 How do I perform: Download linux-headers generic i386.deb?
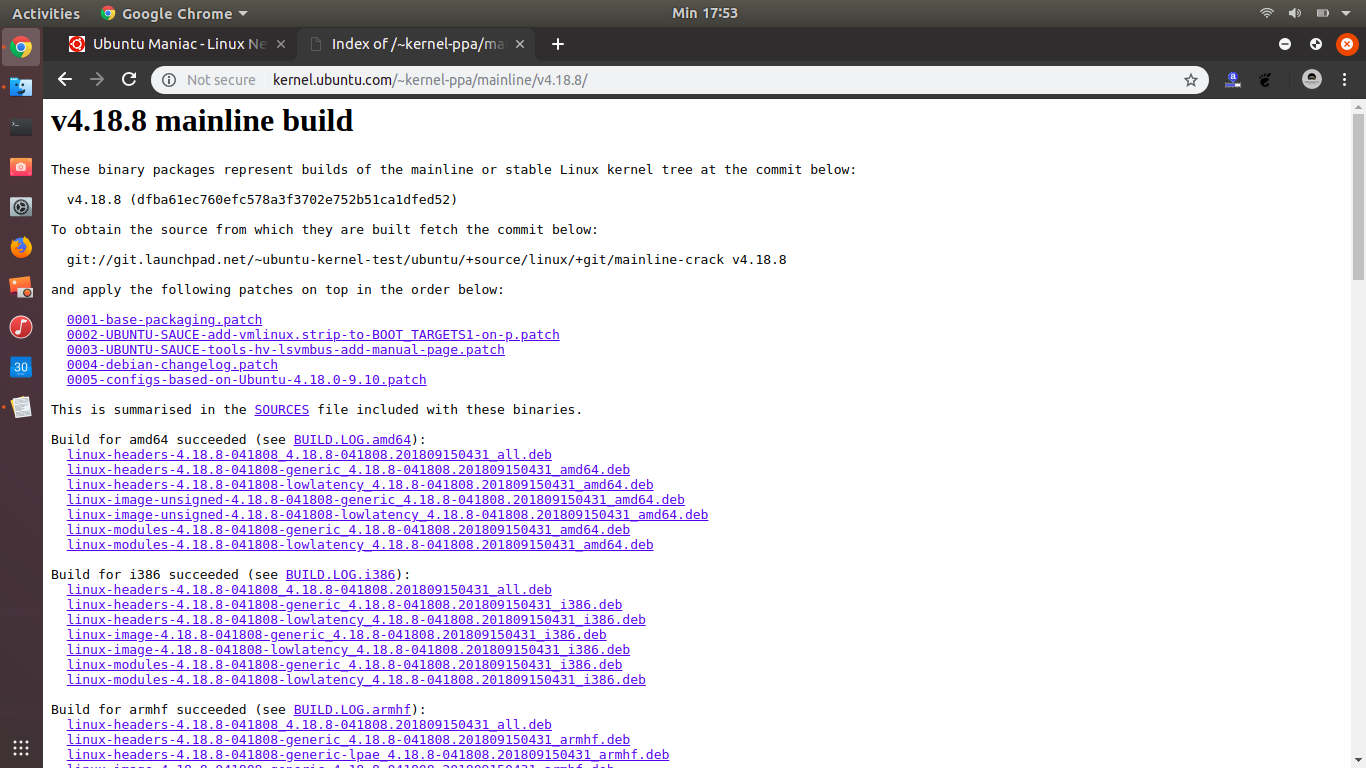coord(344,605)
